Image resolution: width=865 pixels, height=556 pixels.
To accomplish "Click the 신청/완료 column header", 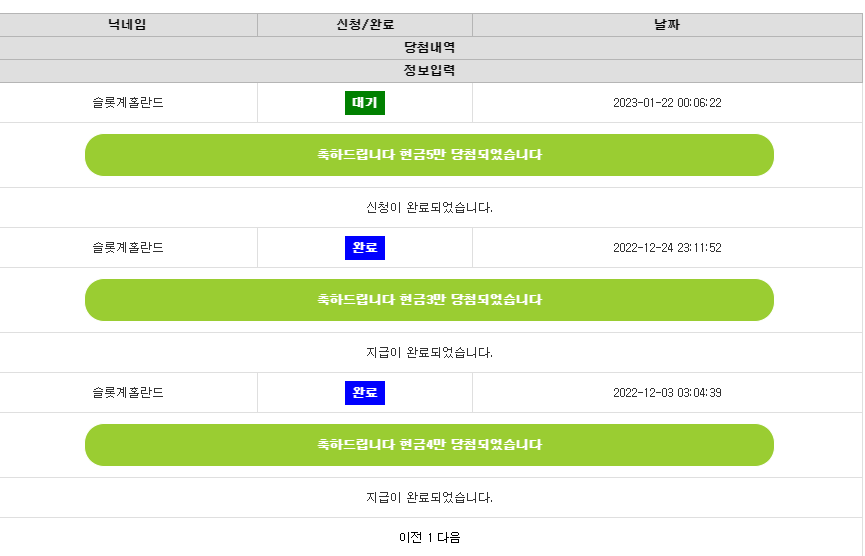I will pyautogui.click(x=365, y=25).
